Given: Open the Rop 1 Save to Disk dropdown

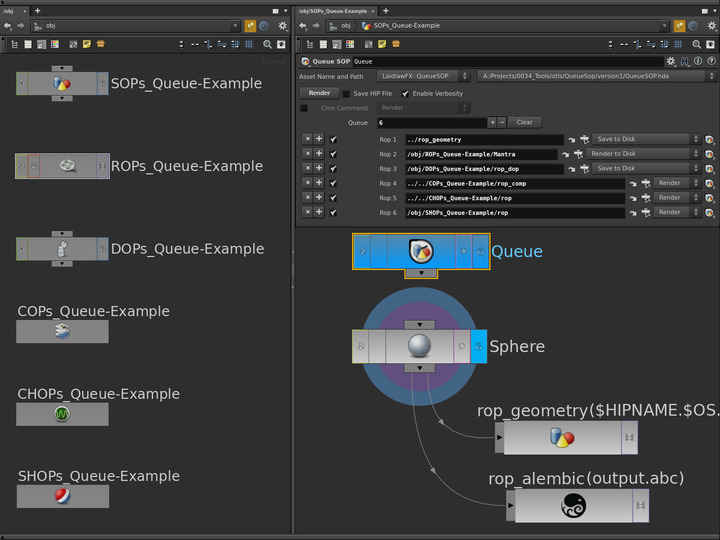Looking at the screenshot, I should pos(645,140).
